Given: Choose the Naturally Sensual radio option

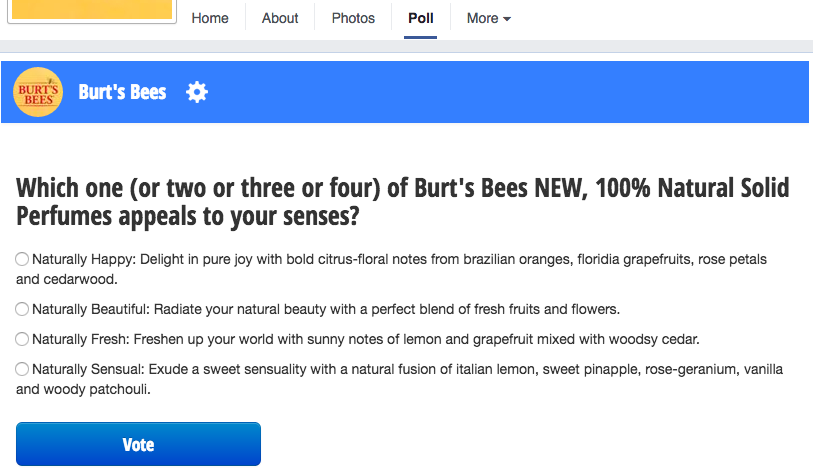Looking at the screenshot, I should 22,369.
